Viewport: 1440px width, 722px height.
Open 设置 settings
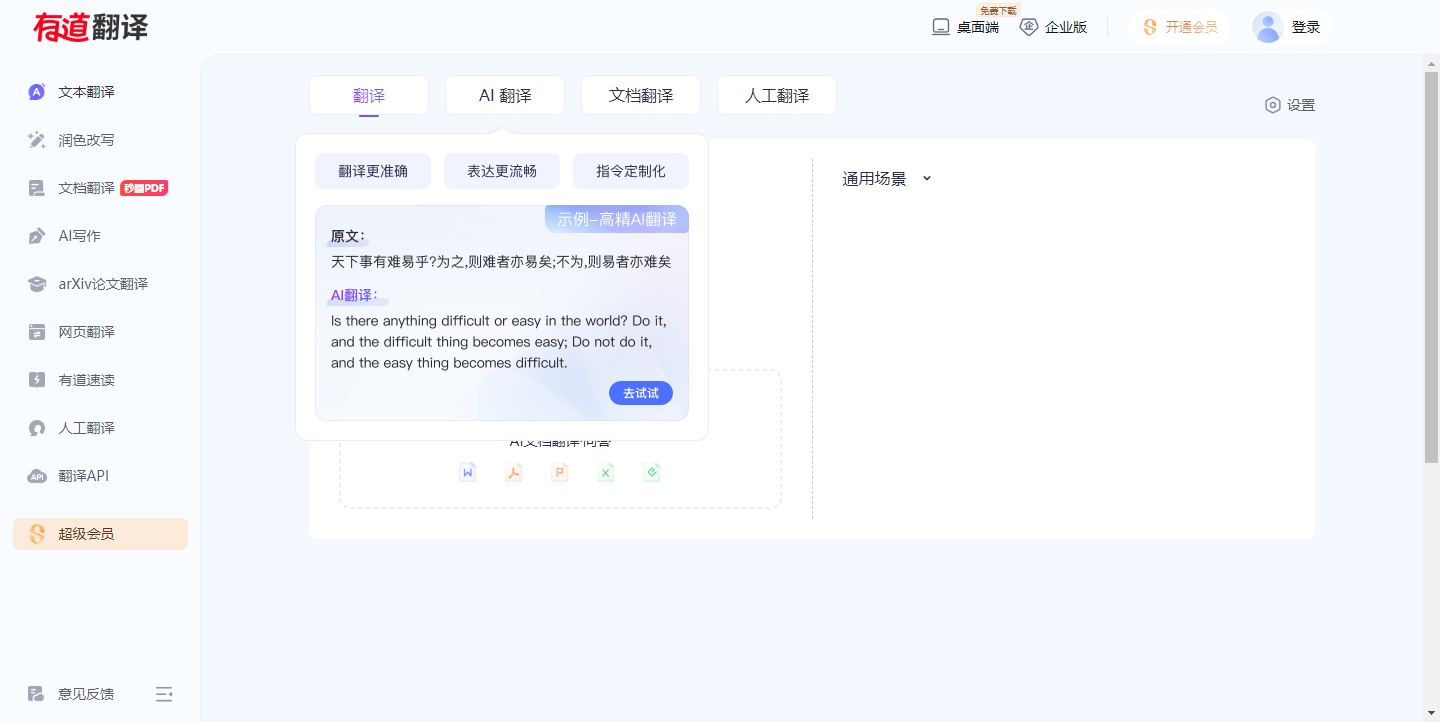1290,105
